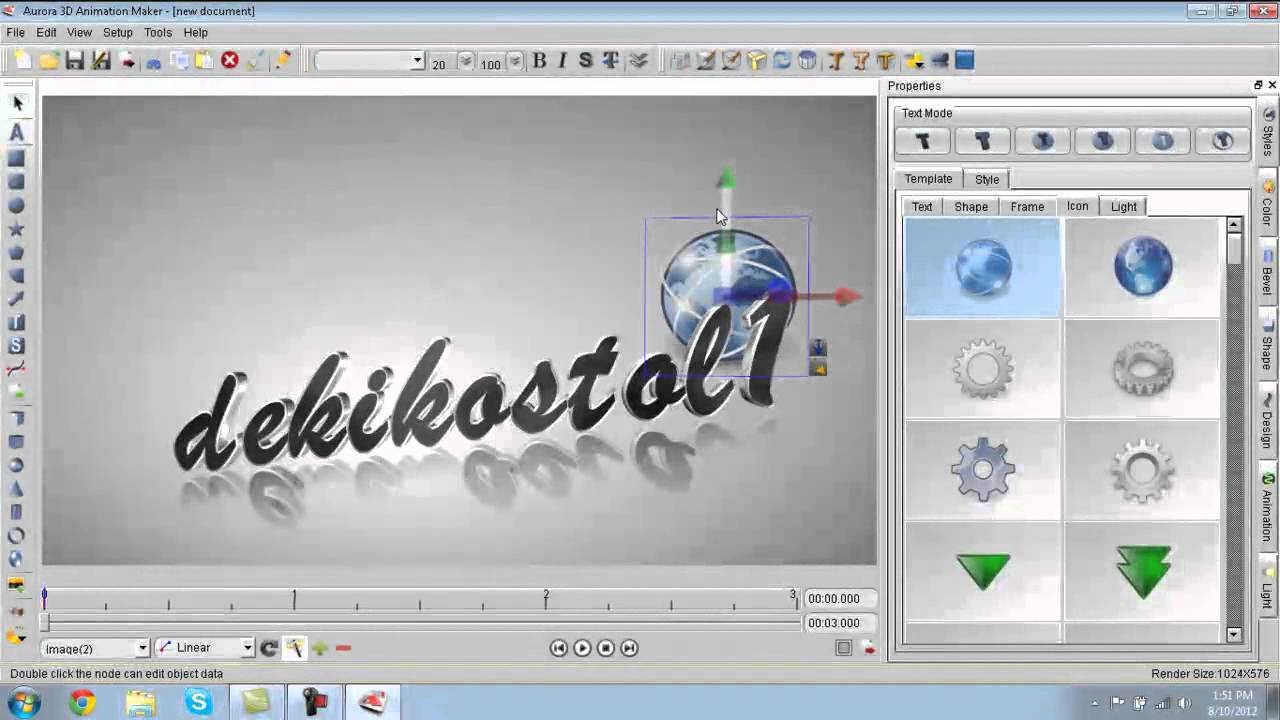Click the refresh keyframe icon beside Linear dropdown
Image resolution: width=1280 pixels, height=720 pixels.
(268, 648)
